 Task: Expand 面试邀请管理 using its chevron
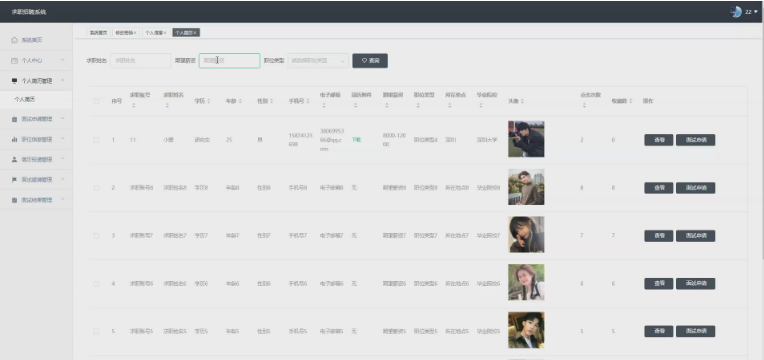pyautogui.click(x=63, y=179)
